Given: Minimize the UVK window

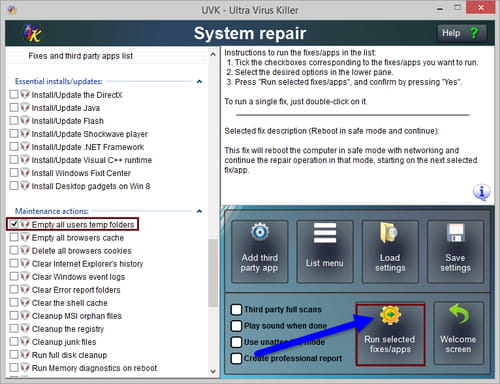Looking at the screenshot, I should (440, 9).
